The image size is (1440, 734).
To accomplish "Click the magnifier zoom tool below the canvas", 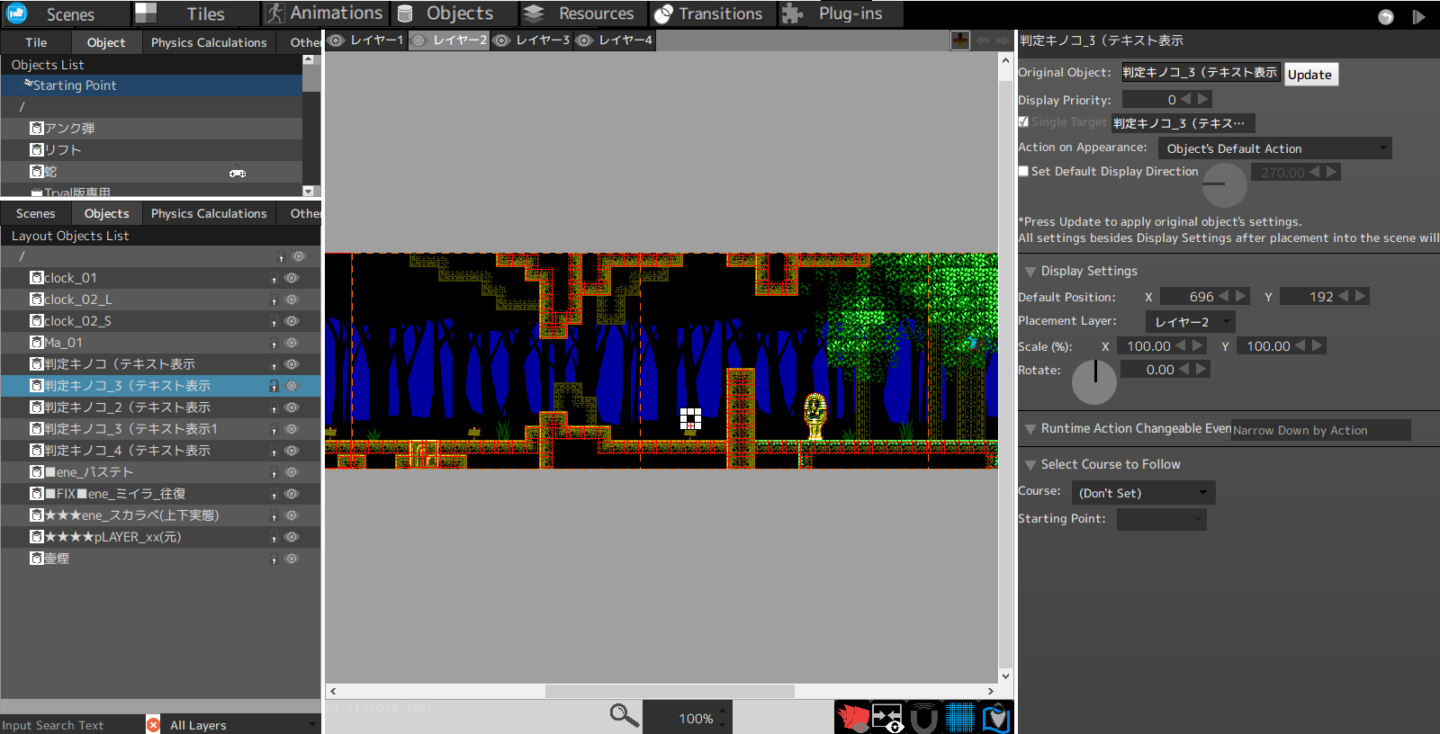I will click(622, 714).
